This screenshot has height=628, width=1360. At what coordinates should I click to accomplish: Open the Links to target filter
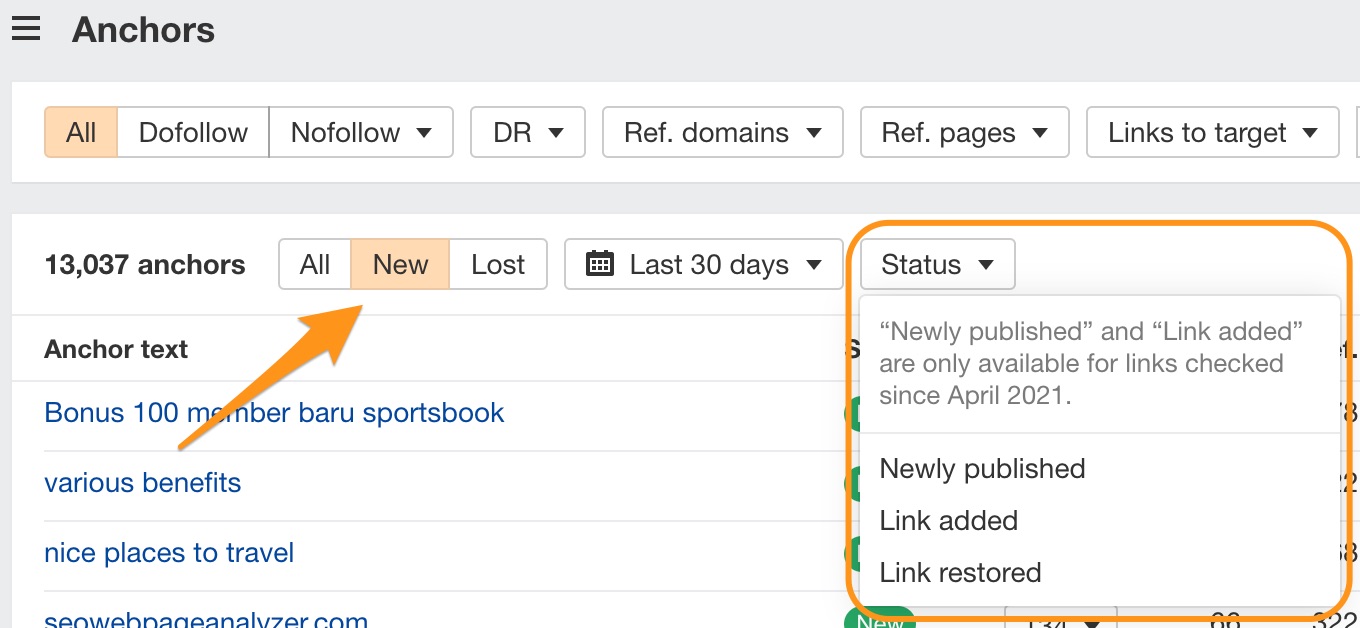tap(1212, 132)
